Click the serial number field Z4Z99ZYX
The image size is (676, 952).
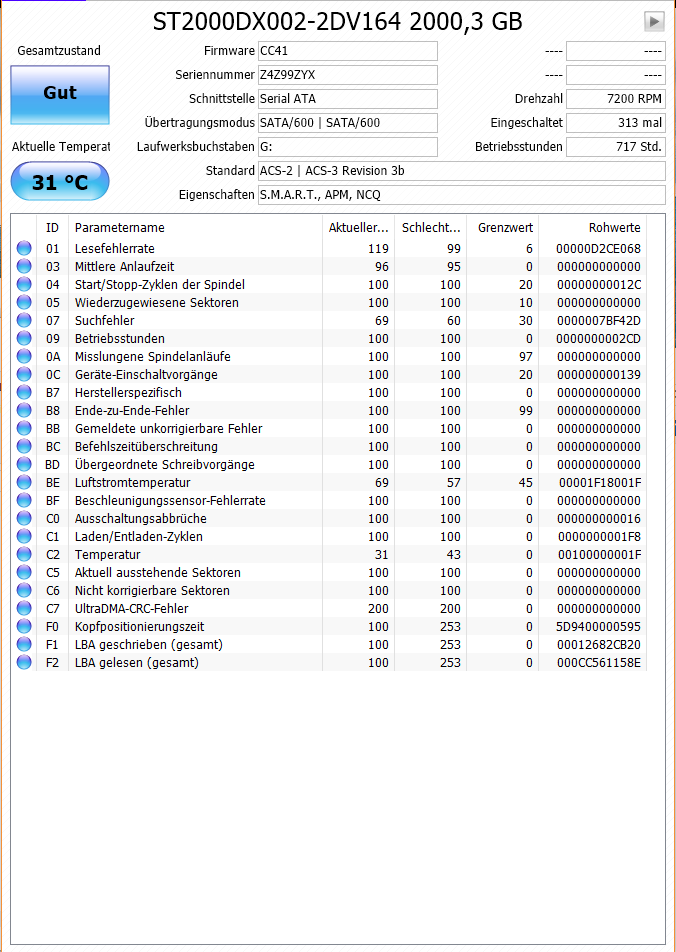348,75
